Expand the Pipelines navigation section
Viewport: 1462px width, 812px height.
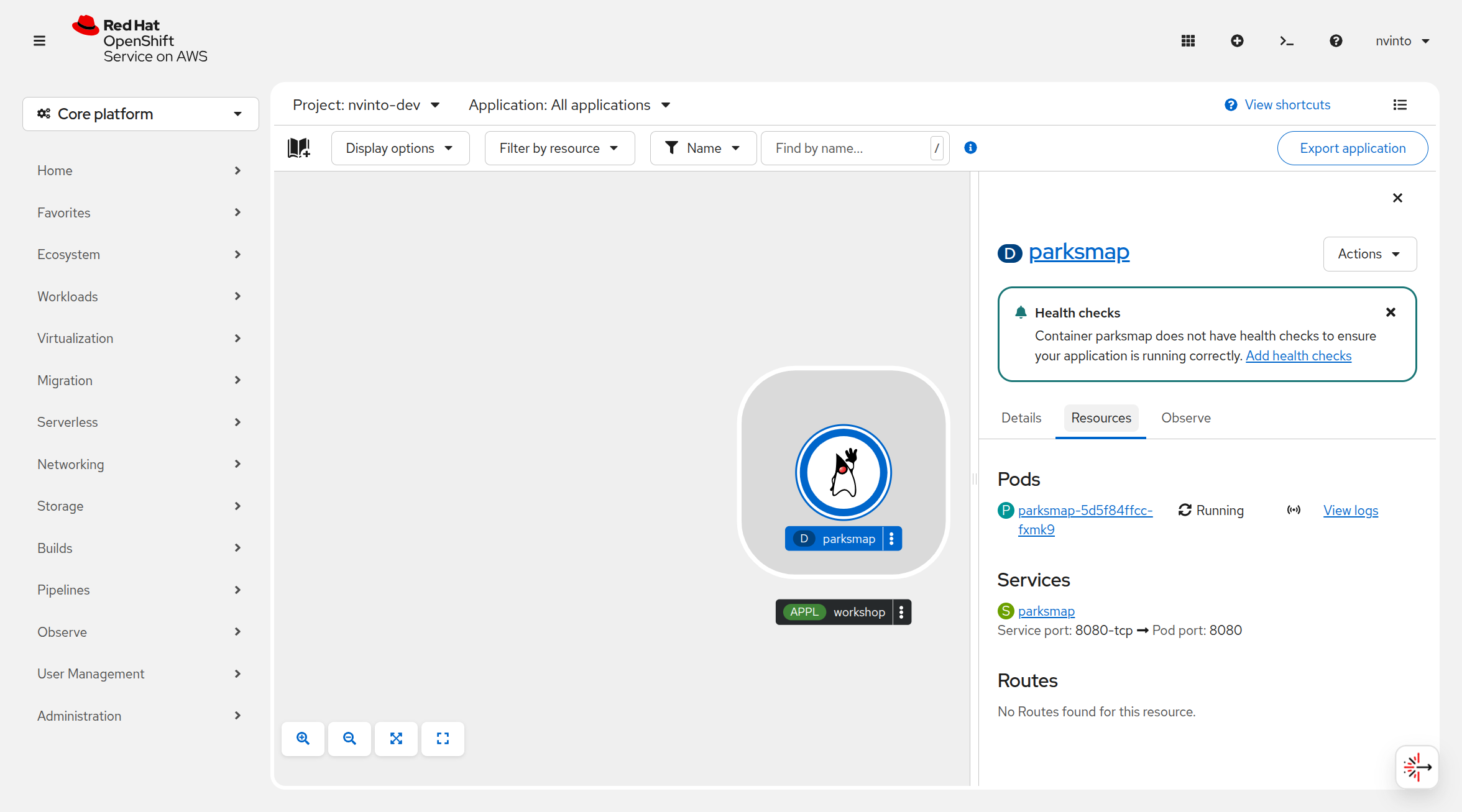[140, 590]
